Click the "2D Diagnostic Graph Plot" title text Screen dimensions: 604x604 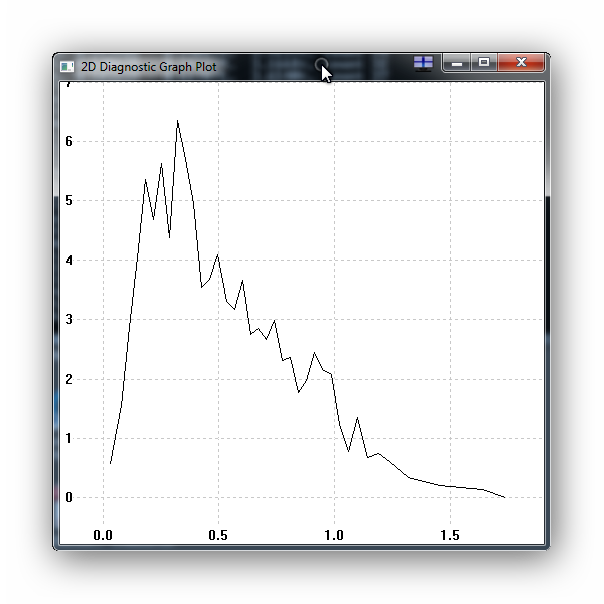coord(148,67)
